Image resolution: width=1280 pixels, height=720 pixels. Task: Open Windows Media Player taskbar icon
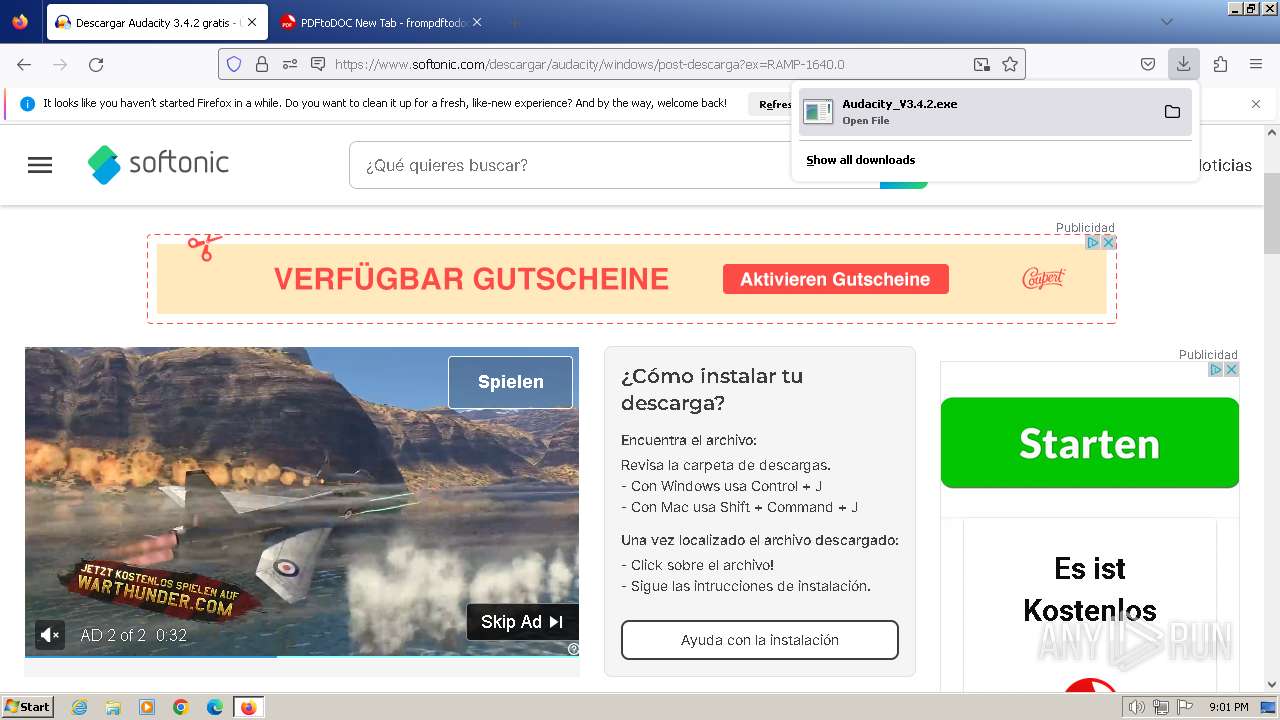(x=147, y=707)
